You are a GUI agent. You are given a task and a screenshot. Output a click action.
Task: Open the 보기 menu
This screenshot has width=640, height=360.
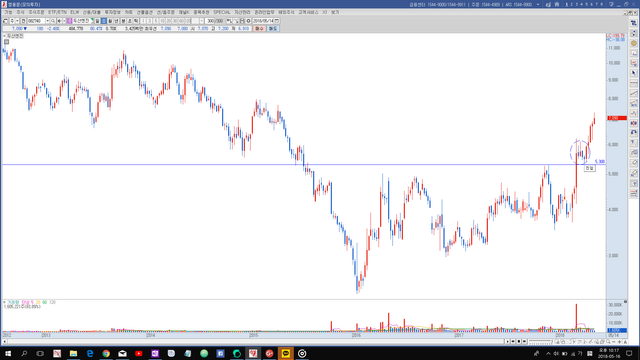point(335,13)
